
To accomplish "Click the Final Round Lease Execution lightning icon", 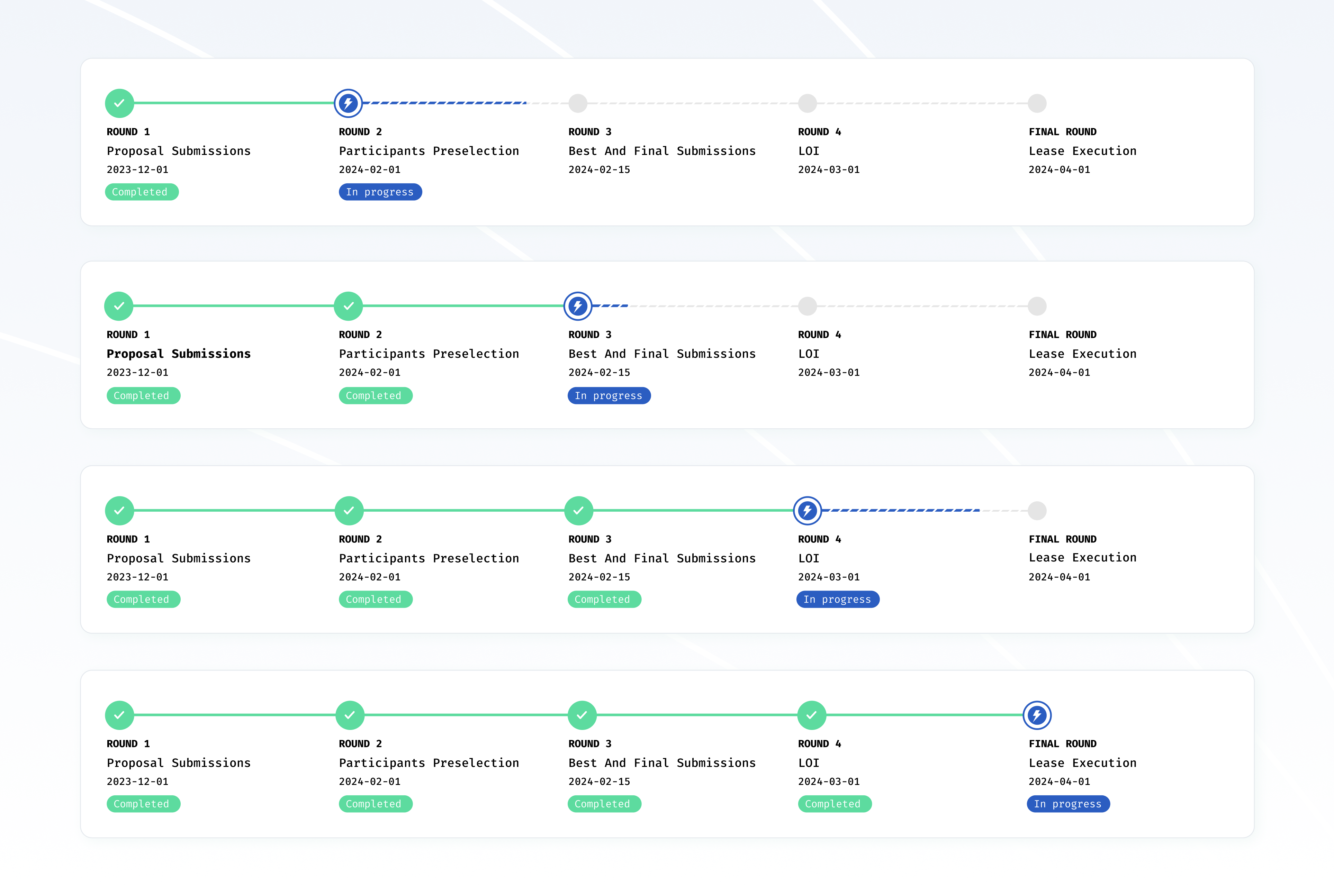I will (x=1037, y=715).
